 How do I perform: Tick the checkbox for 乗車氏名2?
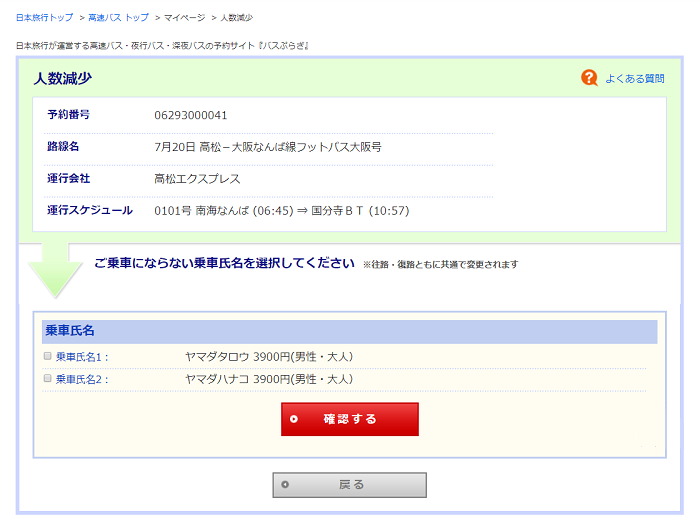click(x=47, y=379)
